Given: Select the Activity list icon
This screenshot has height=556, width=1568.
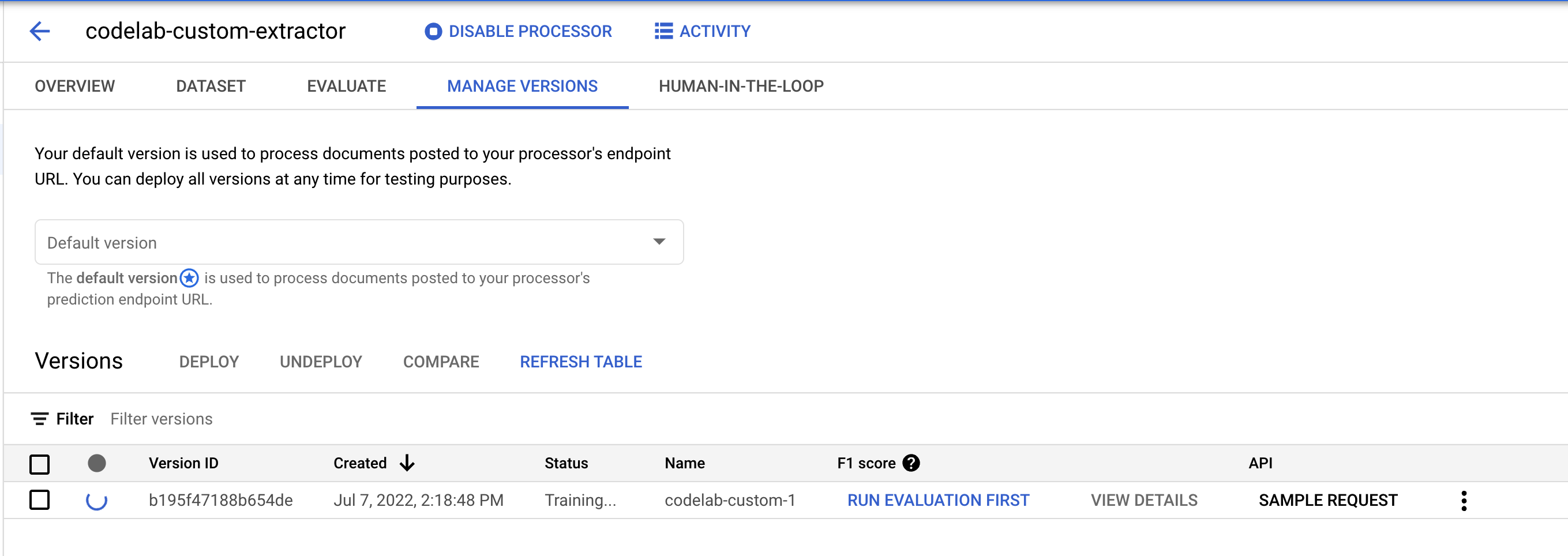Looking at the screenshot, I should 663,31.
